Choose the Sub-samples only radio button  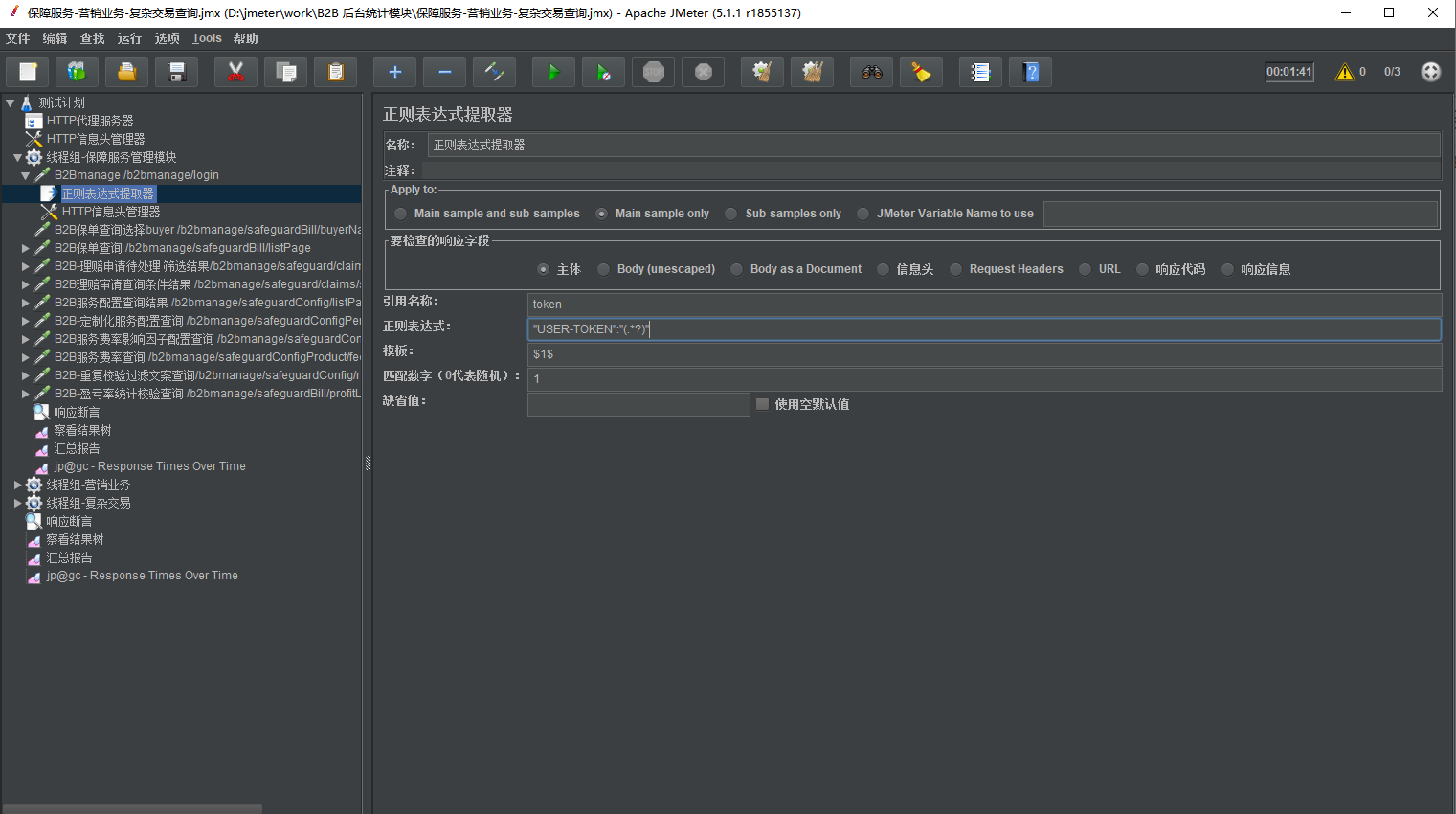click(x=731, y=214)
